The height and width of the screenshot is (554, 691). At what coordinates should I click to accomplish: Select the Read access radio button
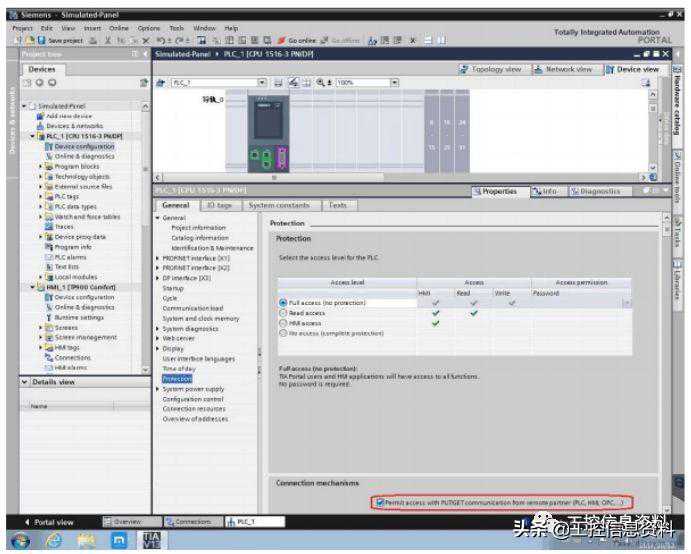tap(284, 313)
